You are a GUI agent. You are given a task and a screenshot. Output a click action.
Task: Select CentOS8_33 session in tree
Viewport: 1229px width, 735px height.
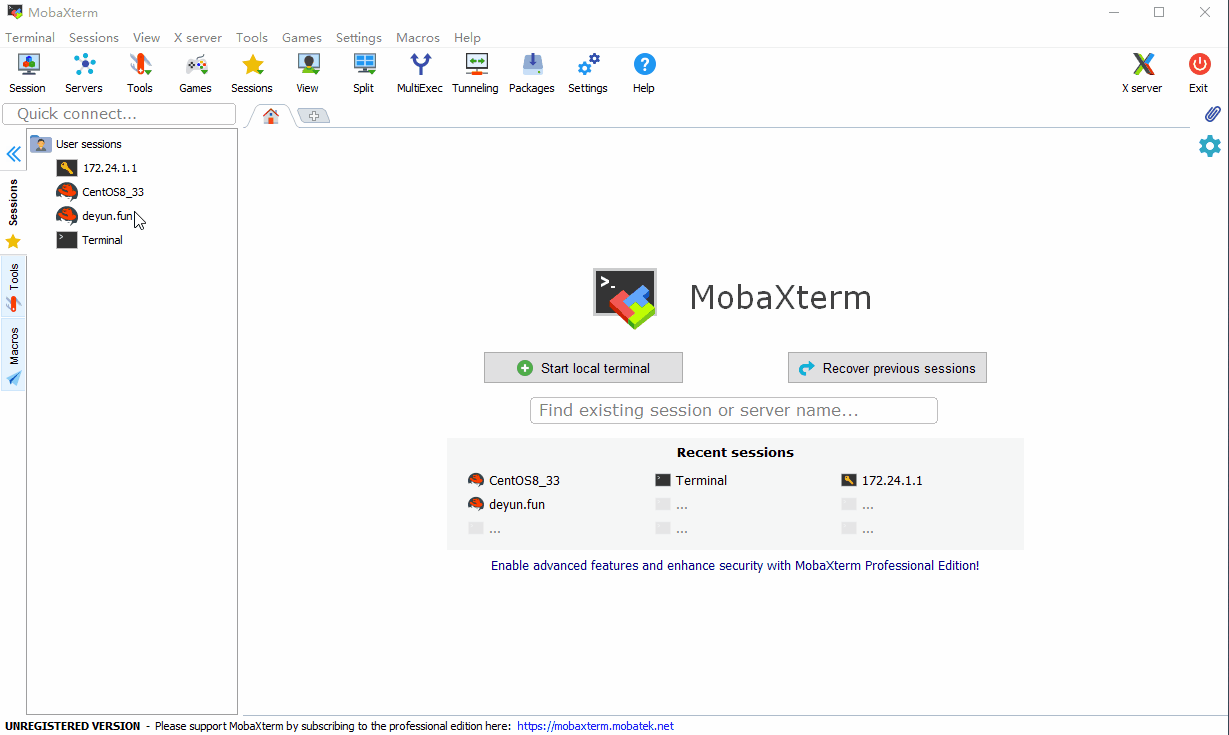pyautogui.click(x=100, y=192)
